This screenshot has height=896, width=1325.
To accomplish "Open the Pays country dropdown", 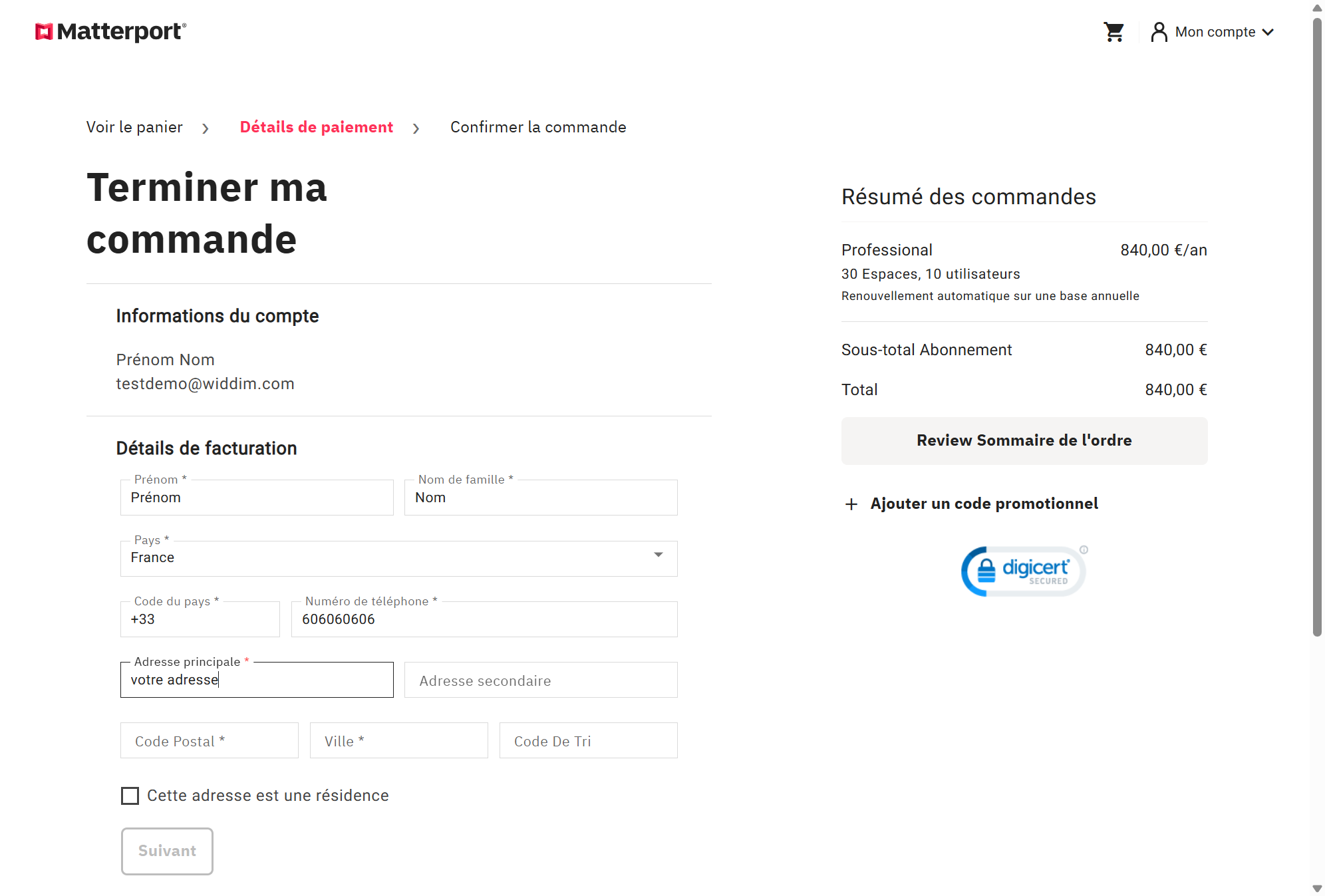I will pyautogui.click(x=399, y=558).
